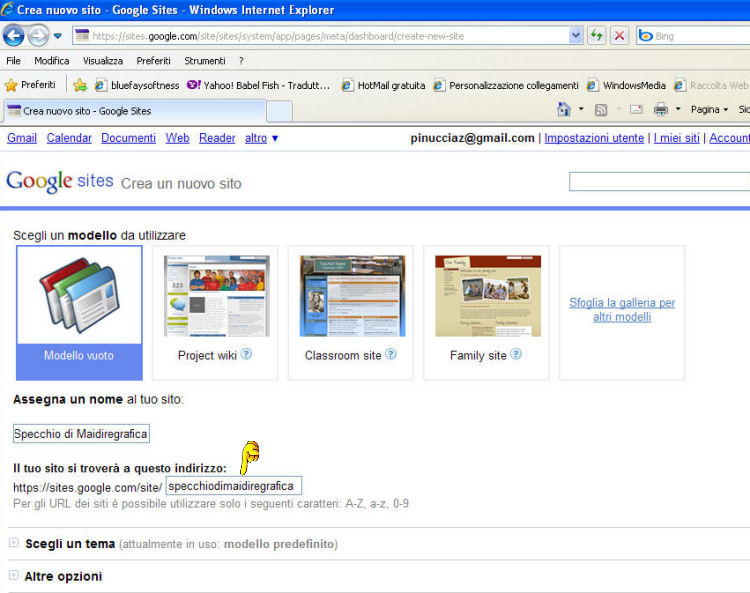Click the help icon next to Family site
This screenshot has height=593, width=750.
tap(516, 354)
